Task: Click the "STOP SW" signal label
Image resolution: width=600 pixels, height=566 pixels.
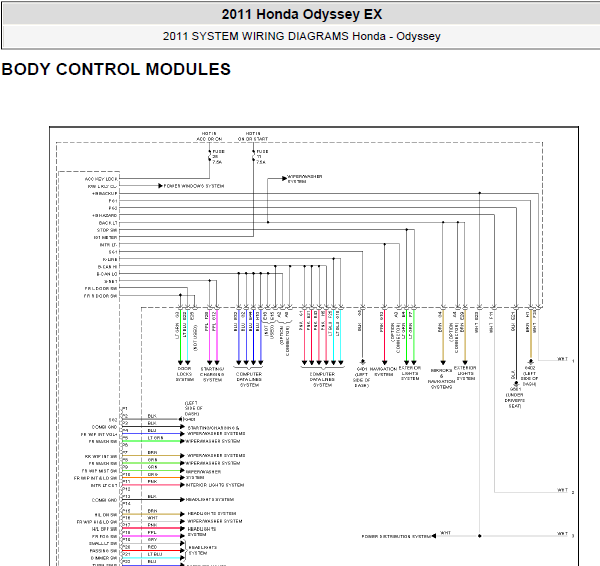Action: click(x=107, y=230)
